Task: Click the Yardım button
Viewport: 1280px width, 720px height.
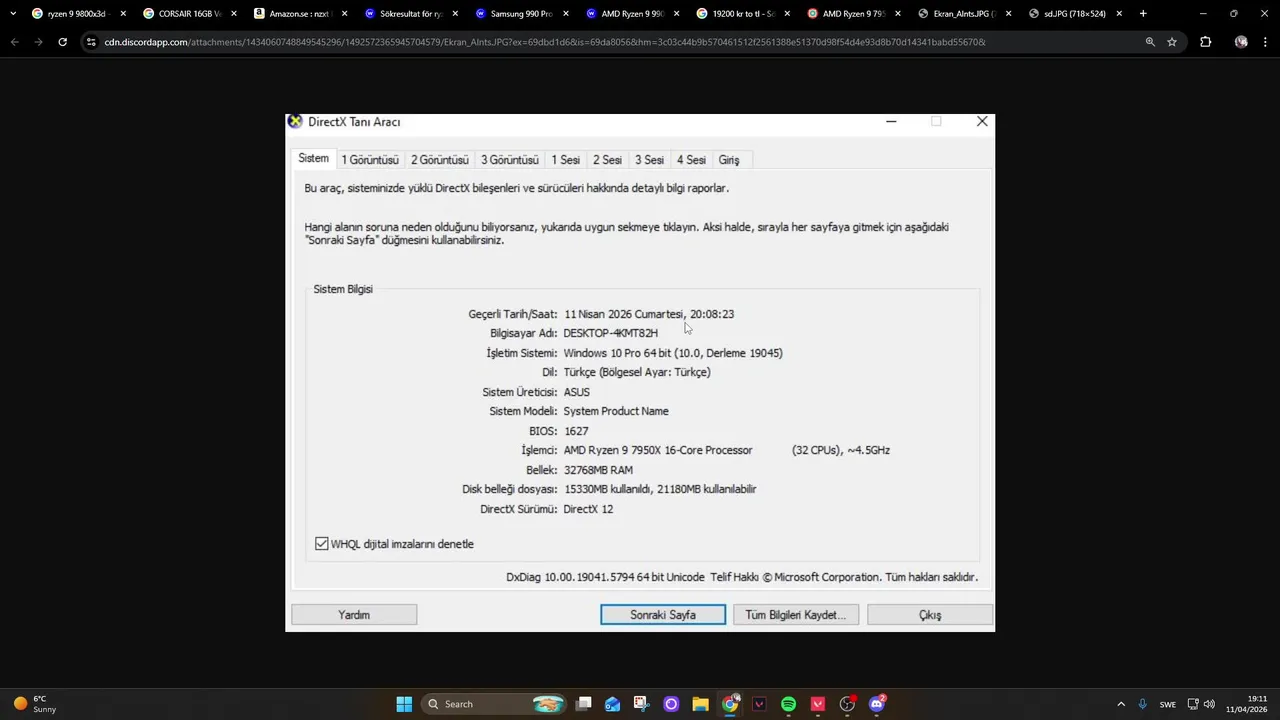Action: pos(354,615)
